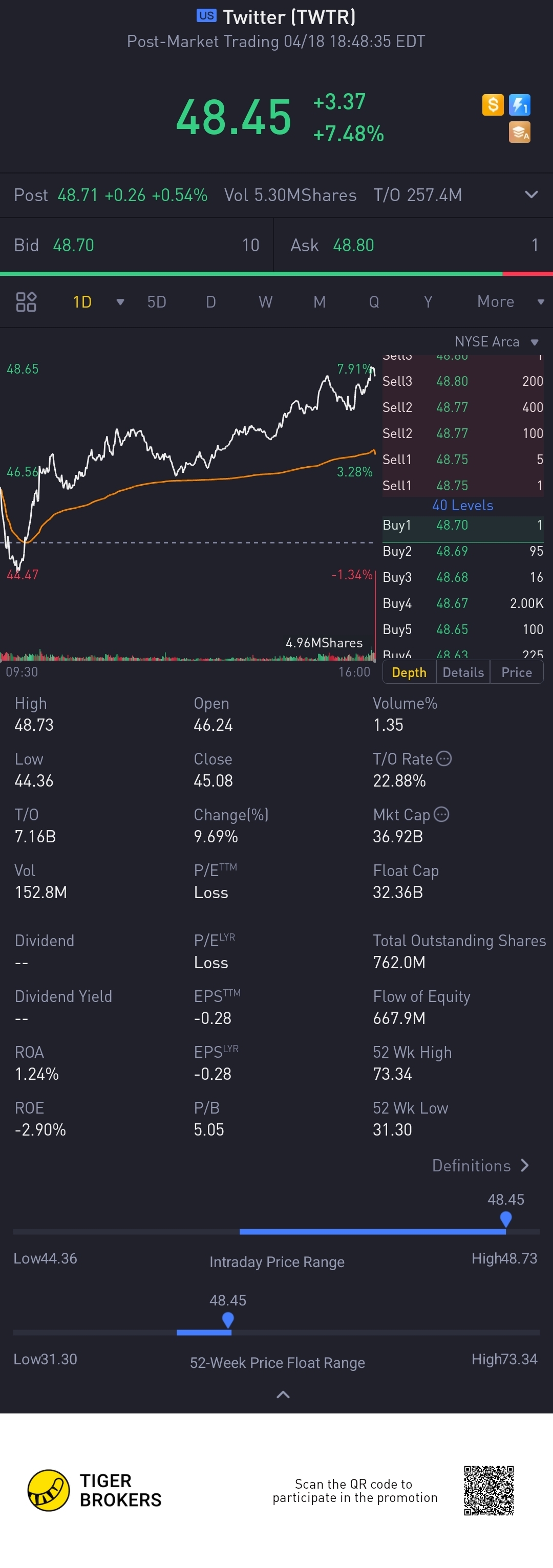The height and width of the screenshot is (1568, 553).
Task: Tap the Mkt Cap info icon
Action: [x=441, y=814]
